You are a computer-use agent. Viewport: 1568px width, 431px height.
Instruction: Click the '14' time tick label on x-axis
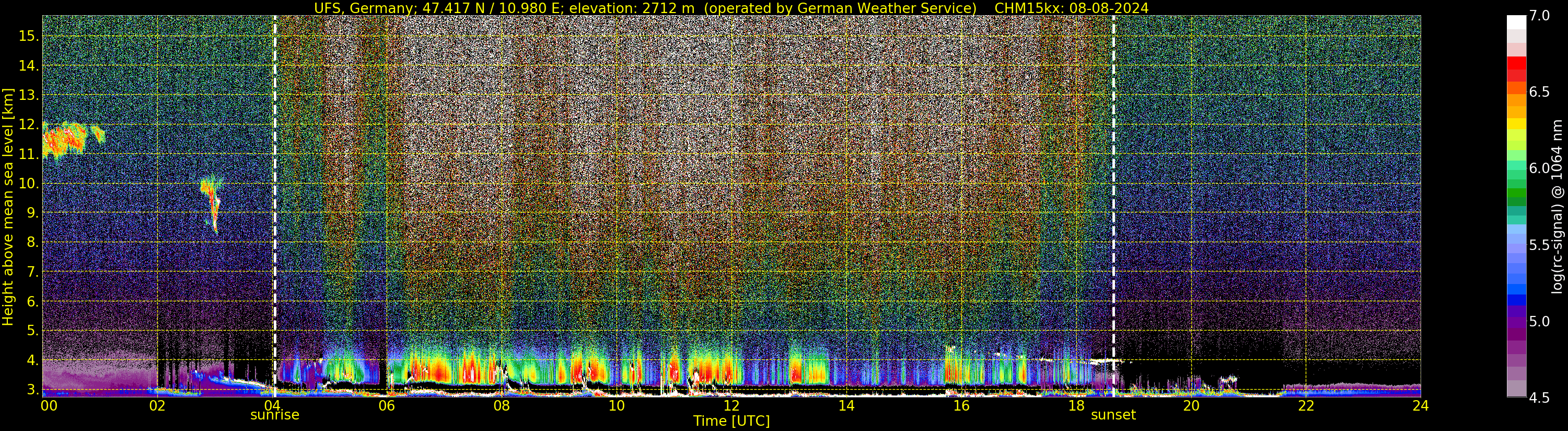click(846, 406)
